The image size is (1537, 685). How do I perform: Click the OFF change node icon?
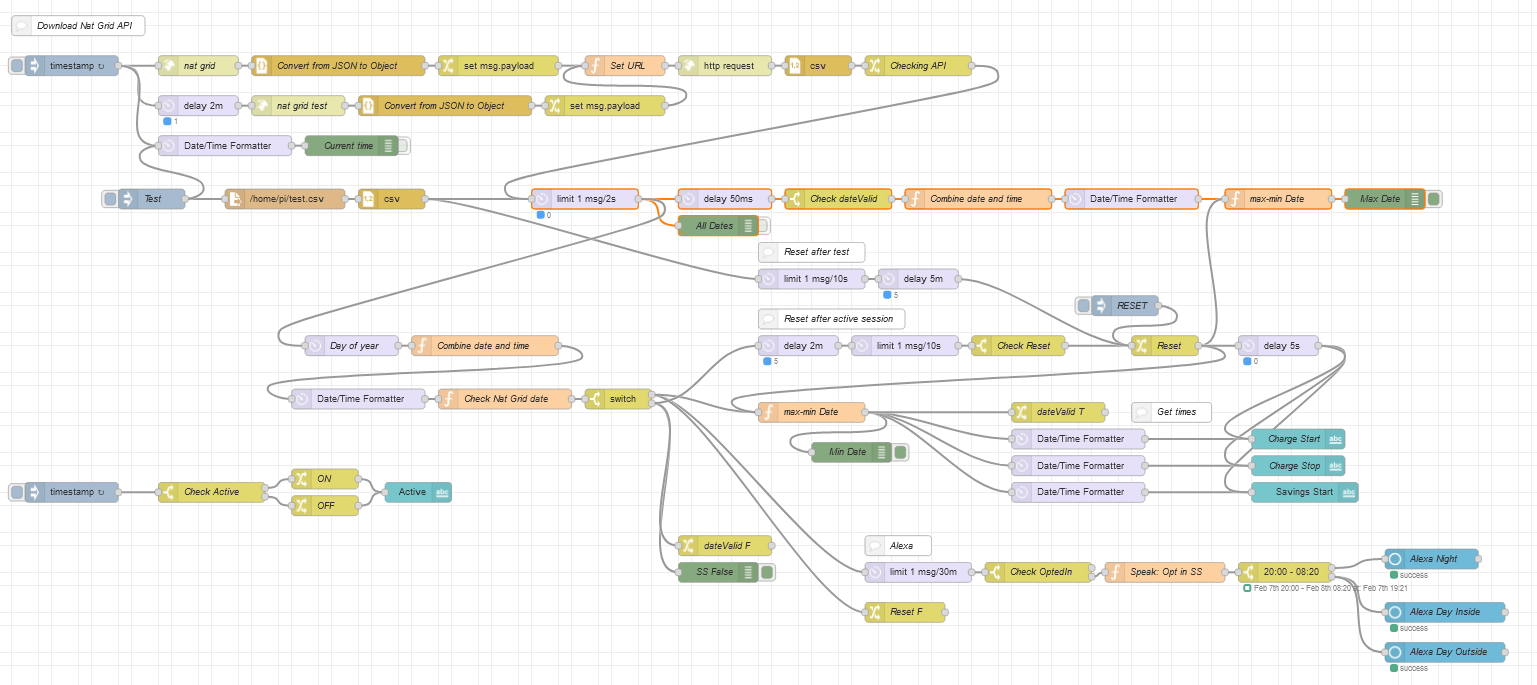coord(302,506)
